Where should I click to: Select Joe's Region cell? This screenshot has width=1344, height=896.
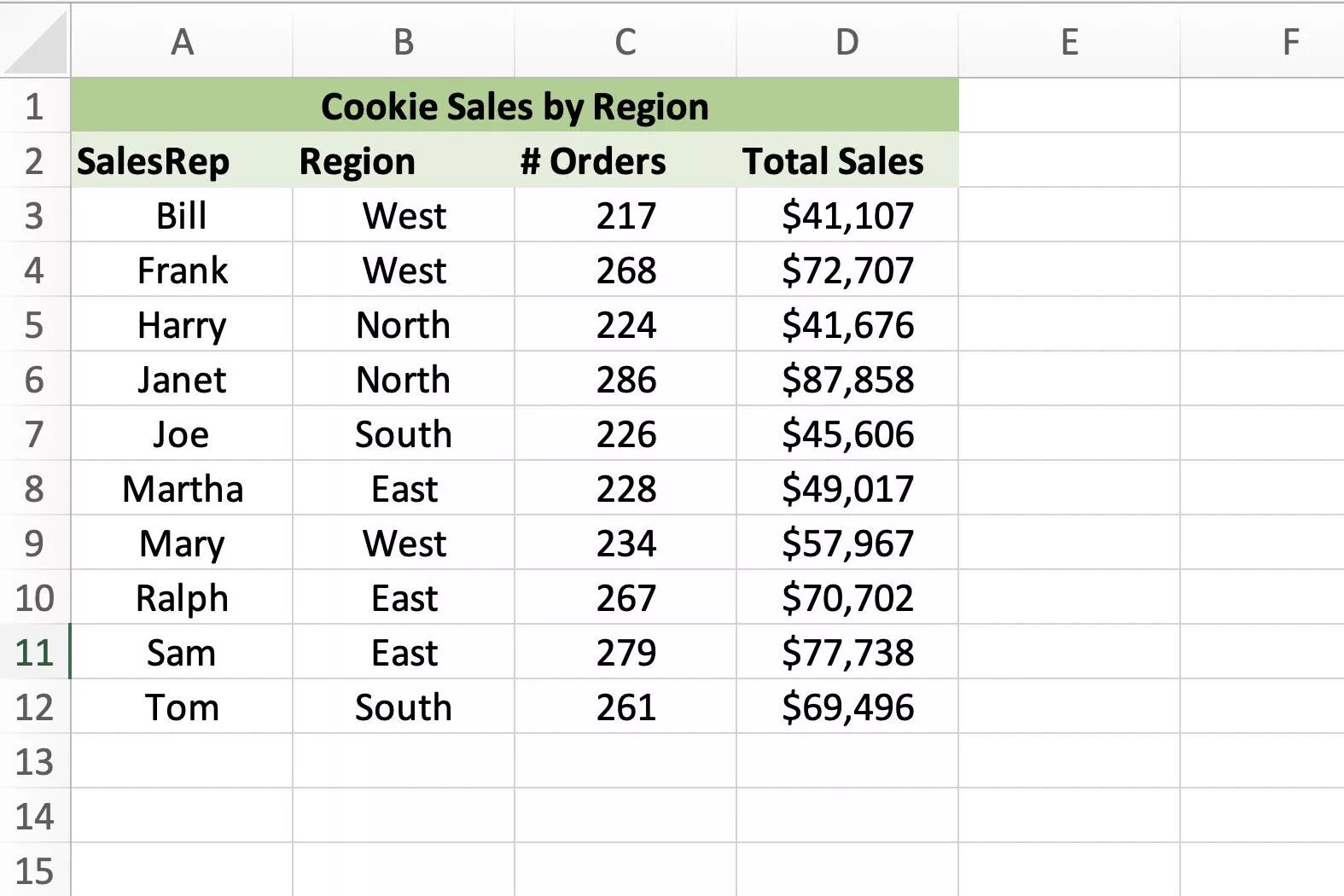coord(404,434)
